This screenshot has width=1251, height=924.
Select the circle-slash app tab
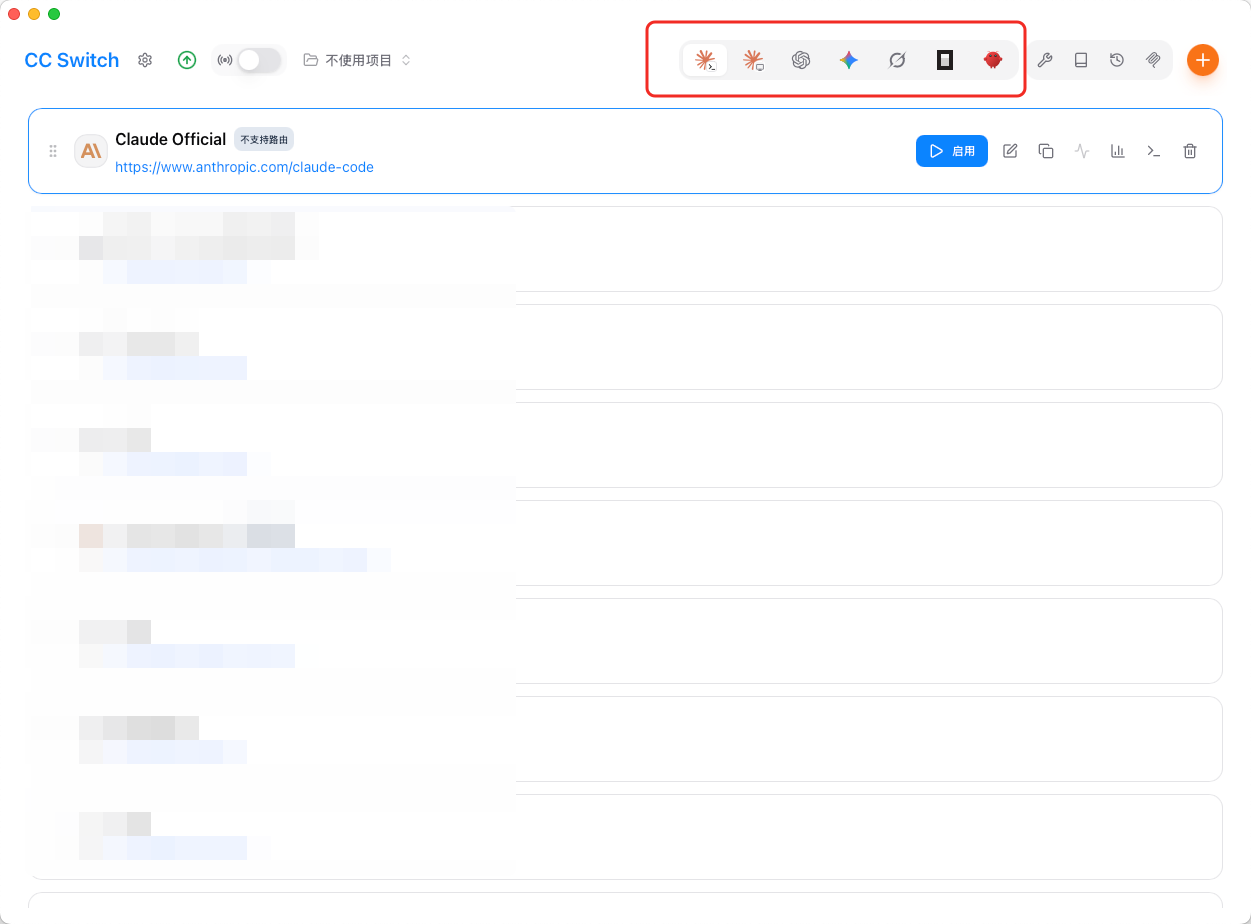pos(897,60)
